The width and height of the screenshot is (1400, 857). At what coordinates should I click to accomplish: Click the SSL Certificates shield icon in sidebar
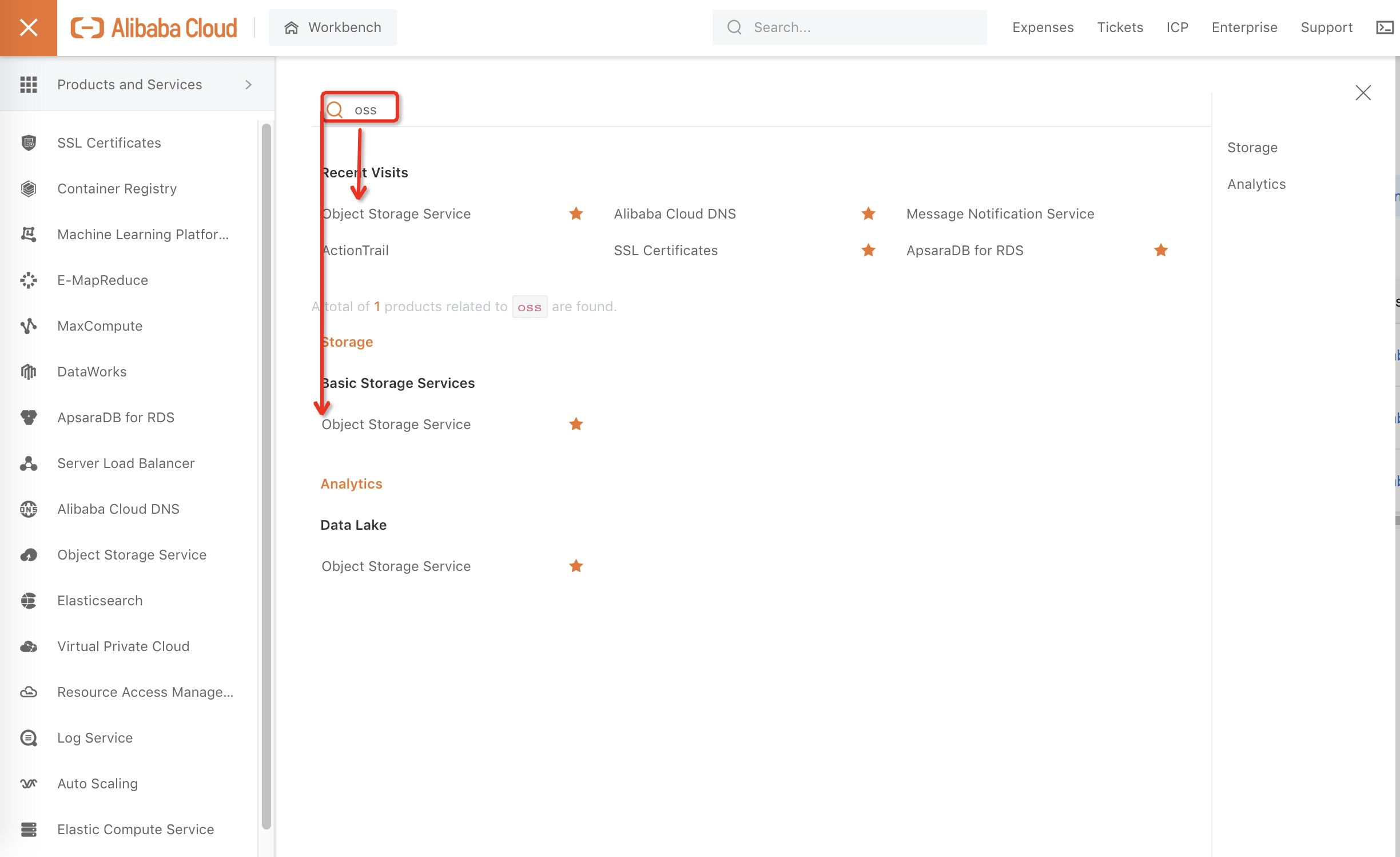pyautogui.click(x=29, y=142)
